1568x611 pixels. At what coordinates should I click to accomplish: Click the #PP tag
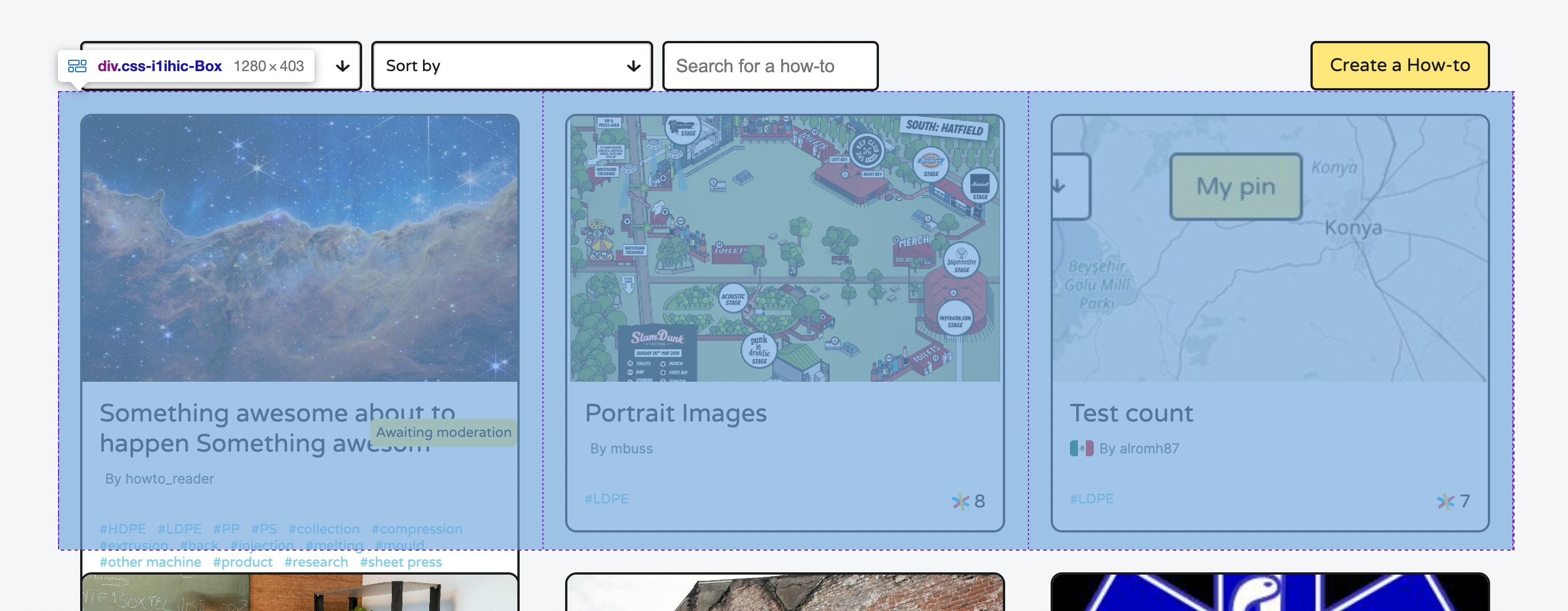tap(226, 529)
